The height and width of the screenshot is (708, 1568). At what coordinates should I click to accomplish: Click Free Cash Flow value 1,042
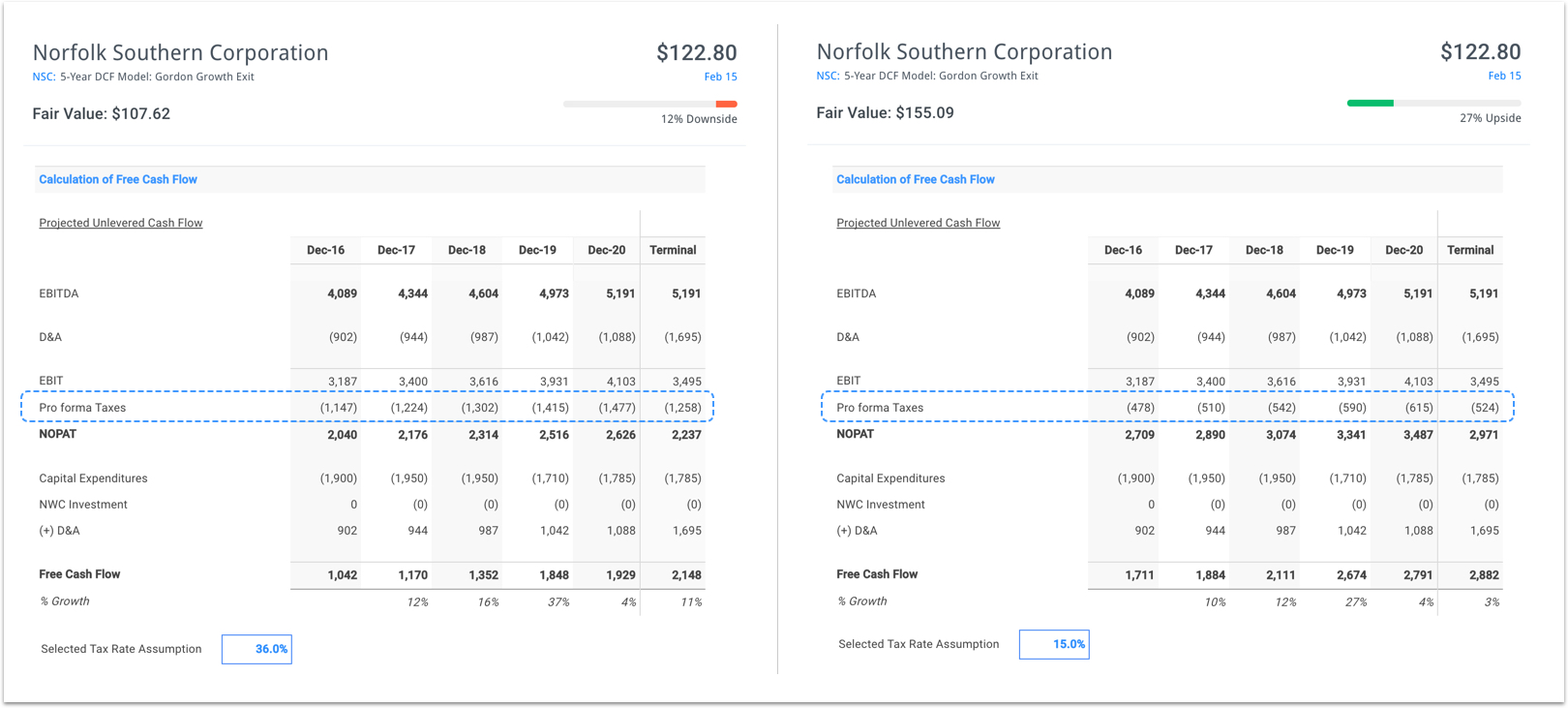coord(343,575)
